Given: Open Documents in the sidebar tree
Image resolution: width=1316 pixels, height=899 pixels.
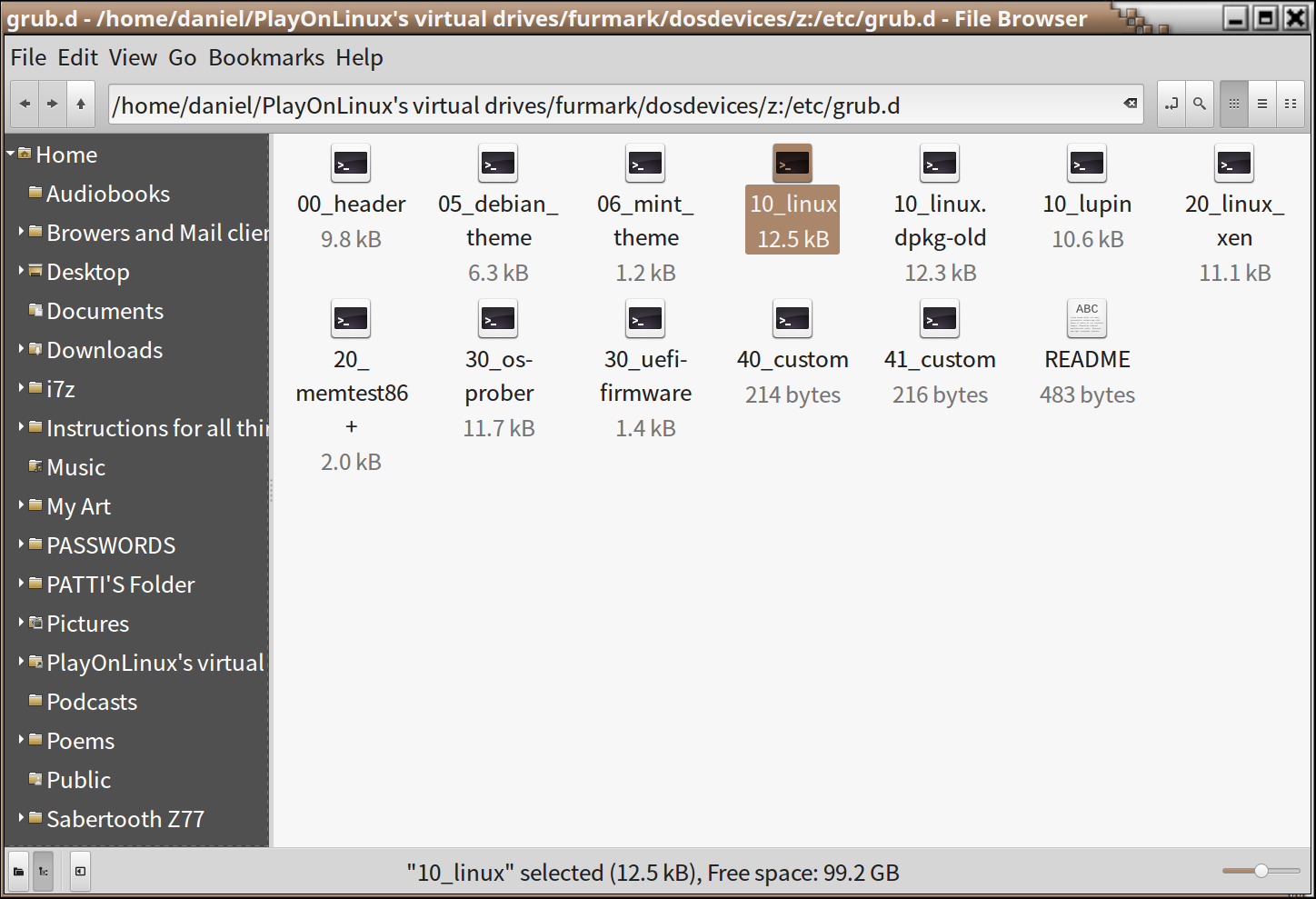Looking at the screenshot, I should click(x=105, y=310).
